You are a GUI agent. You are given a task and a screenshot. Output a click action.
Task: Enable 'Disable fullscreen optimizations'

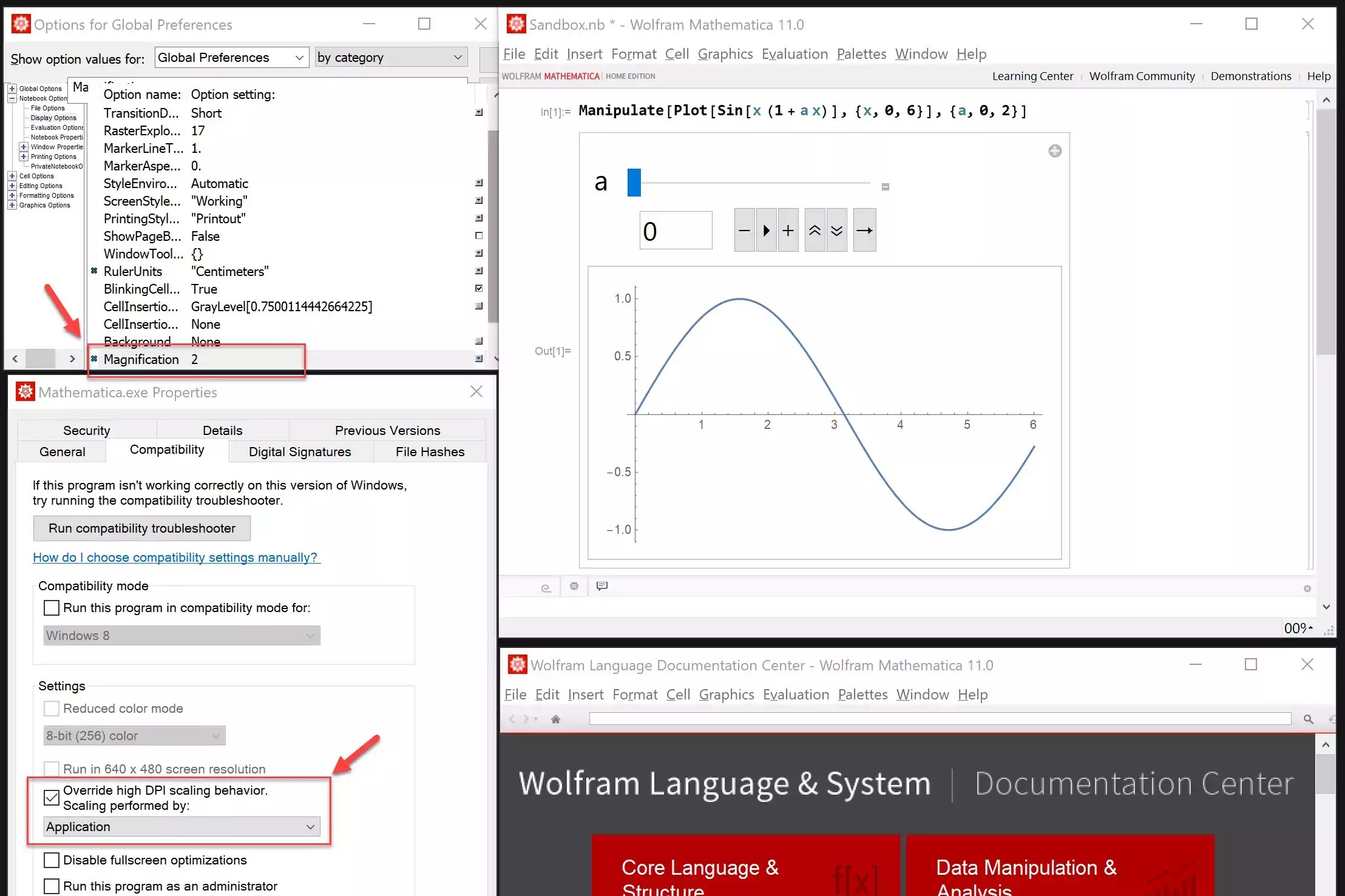point(51,860)
